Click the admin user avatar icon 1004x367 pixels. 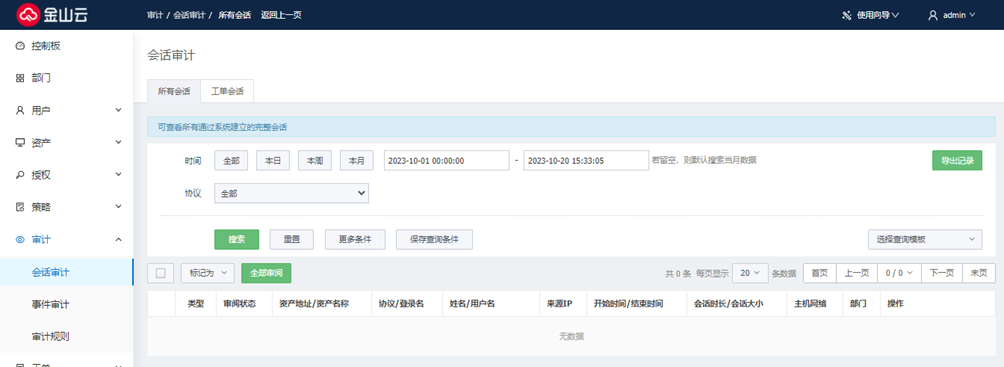pyautogui.click(x=933, y=15)
